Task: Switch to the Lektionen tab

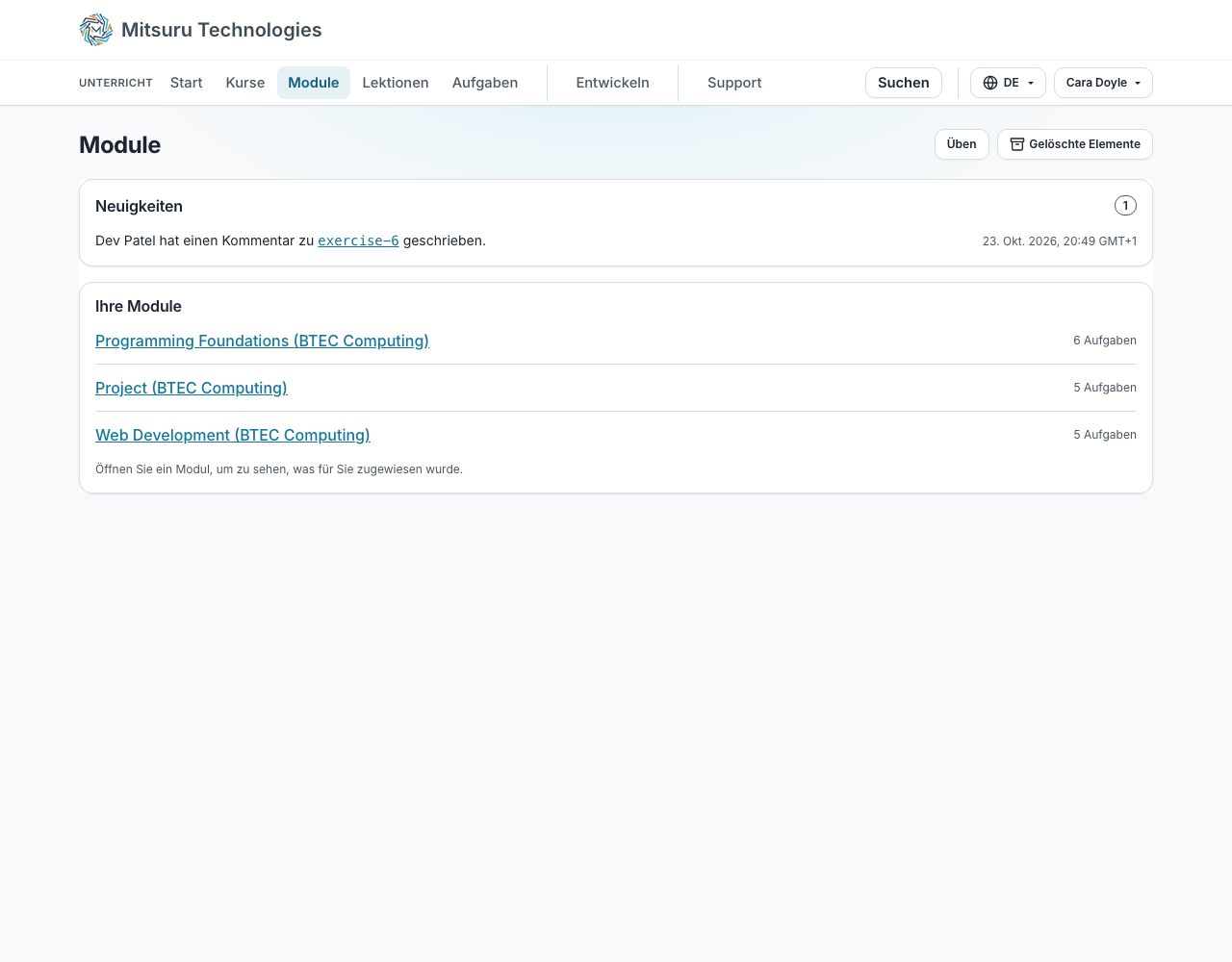Action: [x=396, y=83]
